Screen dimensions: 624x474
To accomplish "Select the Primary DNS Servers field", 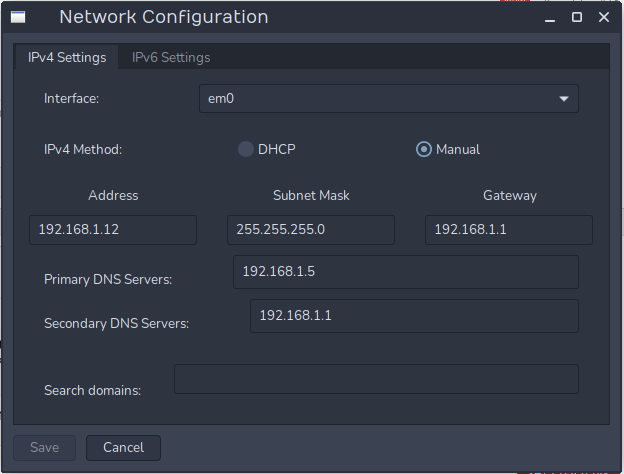I will point(406,271).
